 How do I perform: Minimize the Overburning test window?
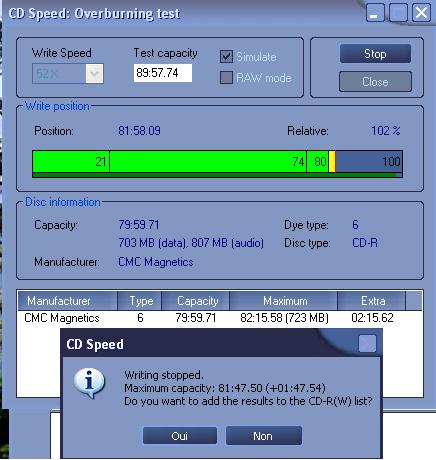pyautogui.click(x=375, y=13)
